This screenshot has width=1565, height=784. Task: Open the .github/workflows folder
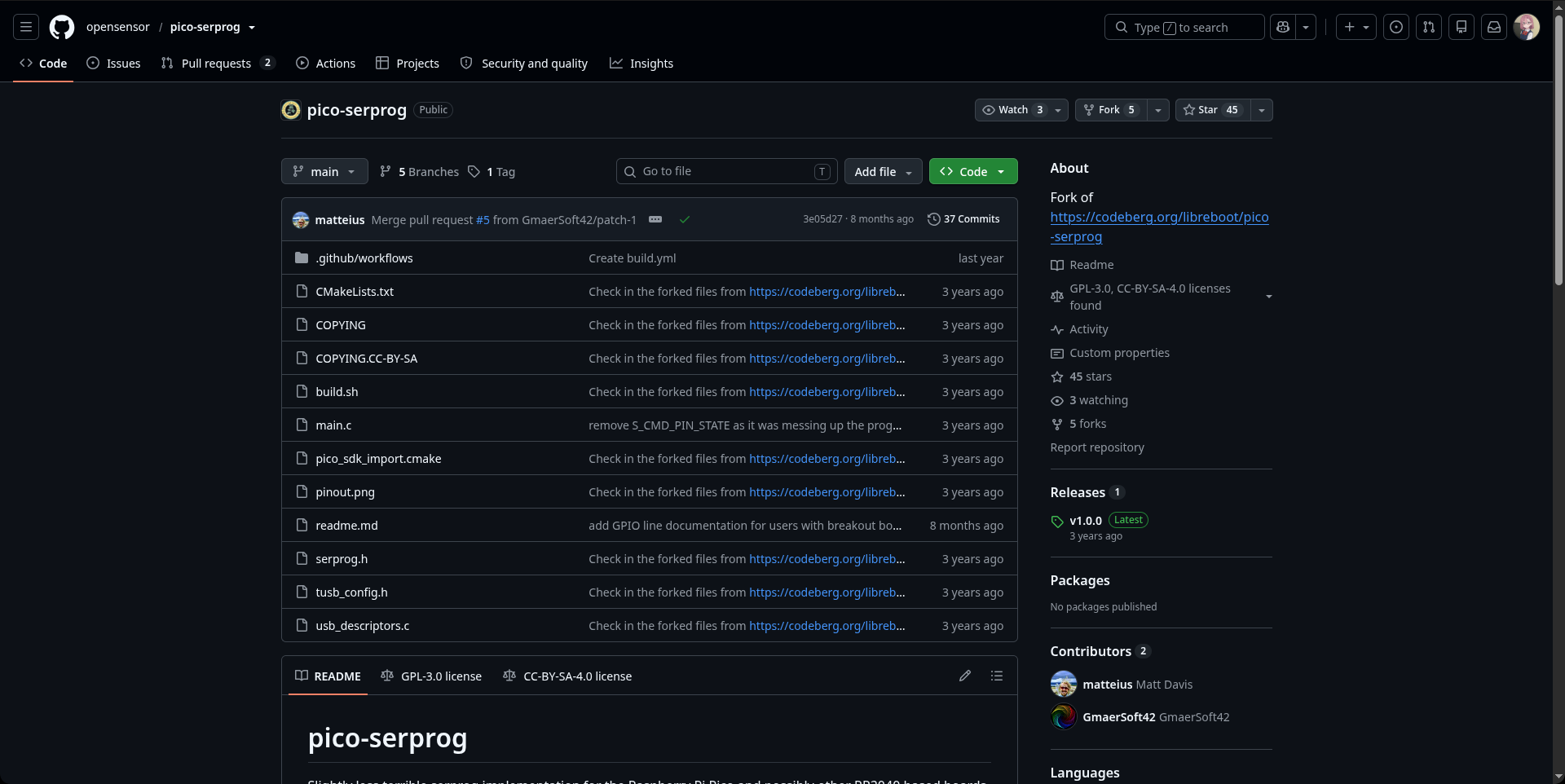tap(364, 258)
